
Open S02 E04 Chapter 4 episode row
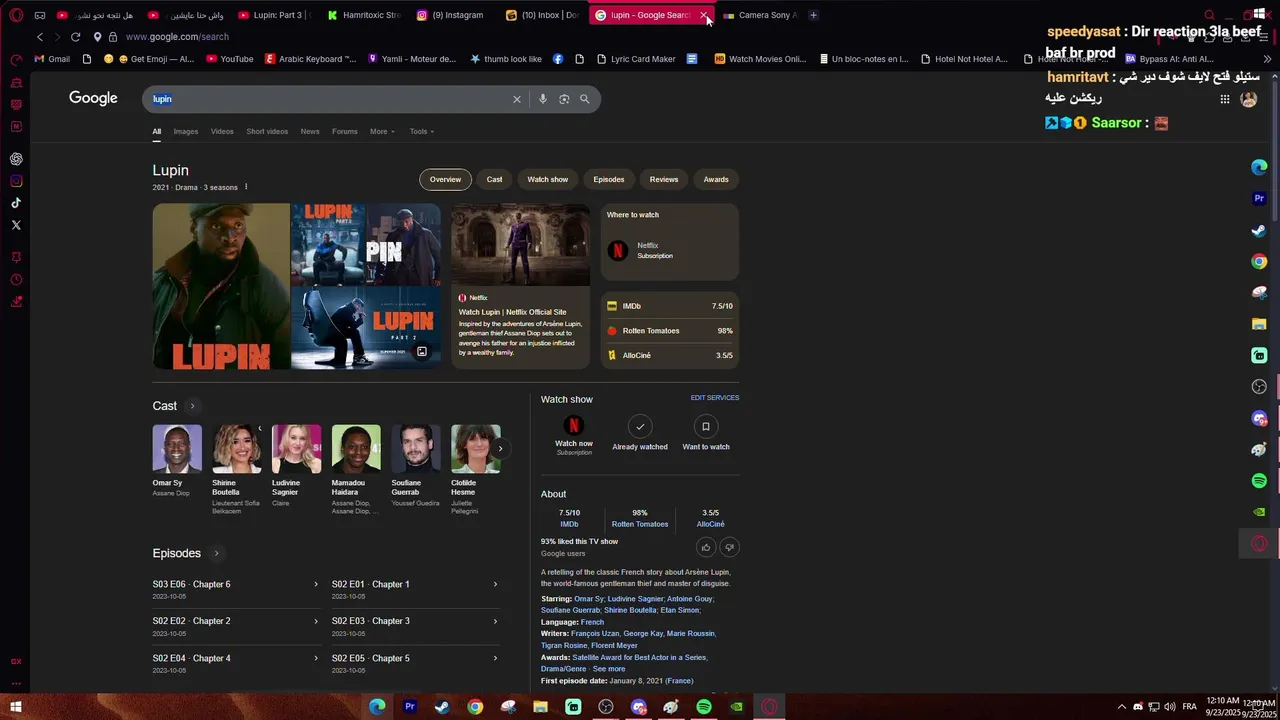(235, 662)
